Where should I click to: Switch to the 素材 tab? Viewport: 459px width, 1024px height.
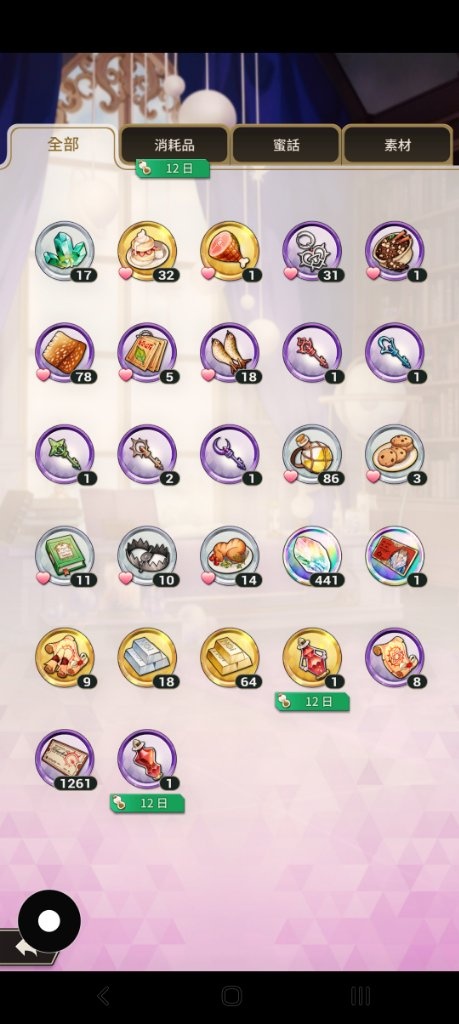[397, 145]
